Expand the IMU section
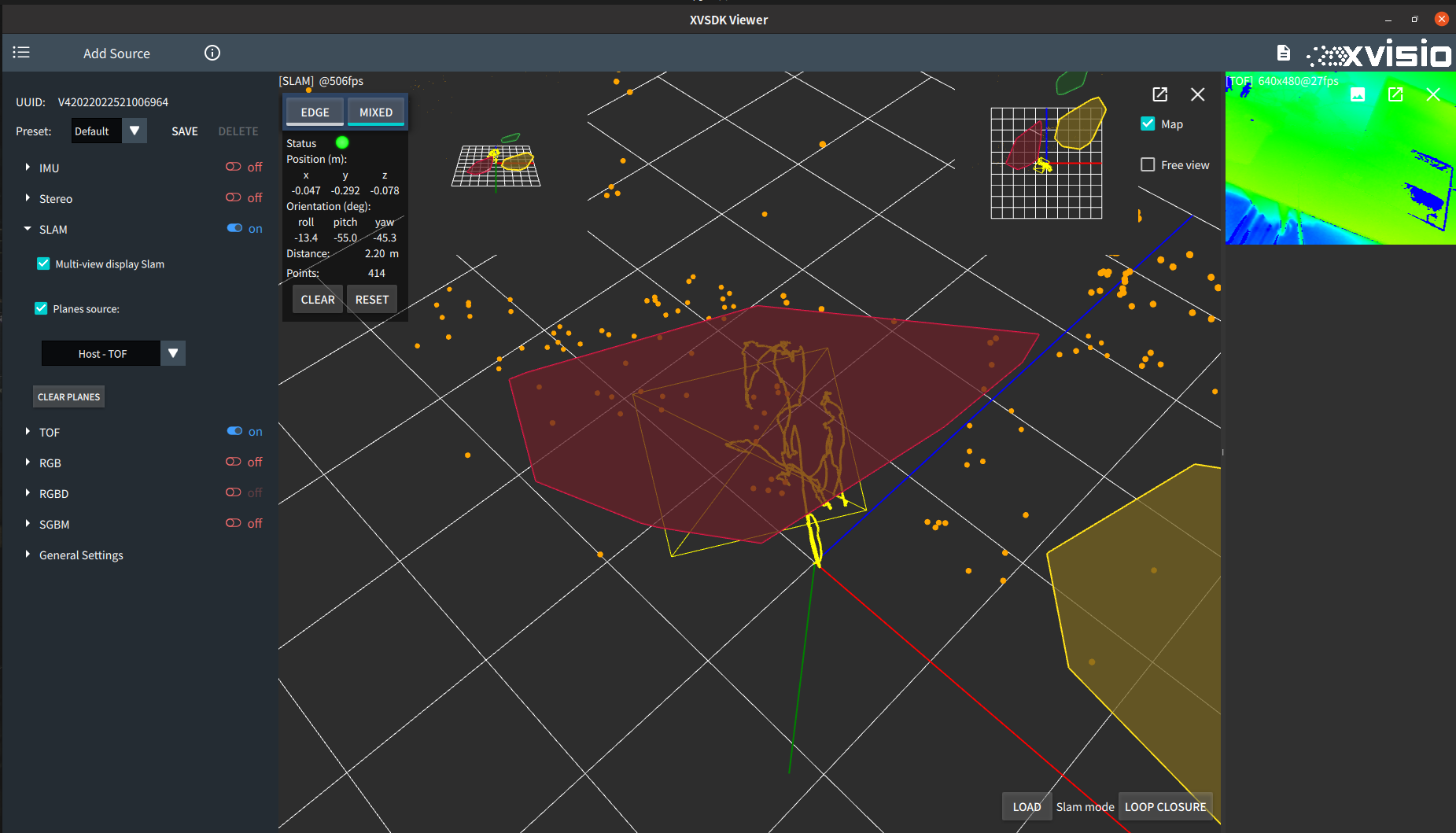This screenshot has height=833, width=1456. click(x=28, y=167)
